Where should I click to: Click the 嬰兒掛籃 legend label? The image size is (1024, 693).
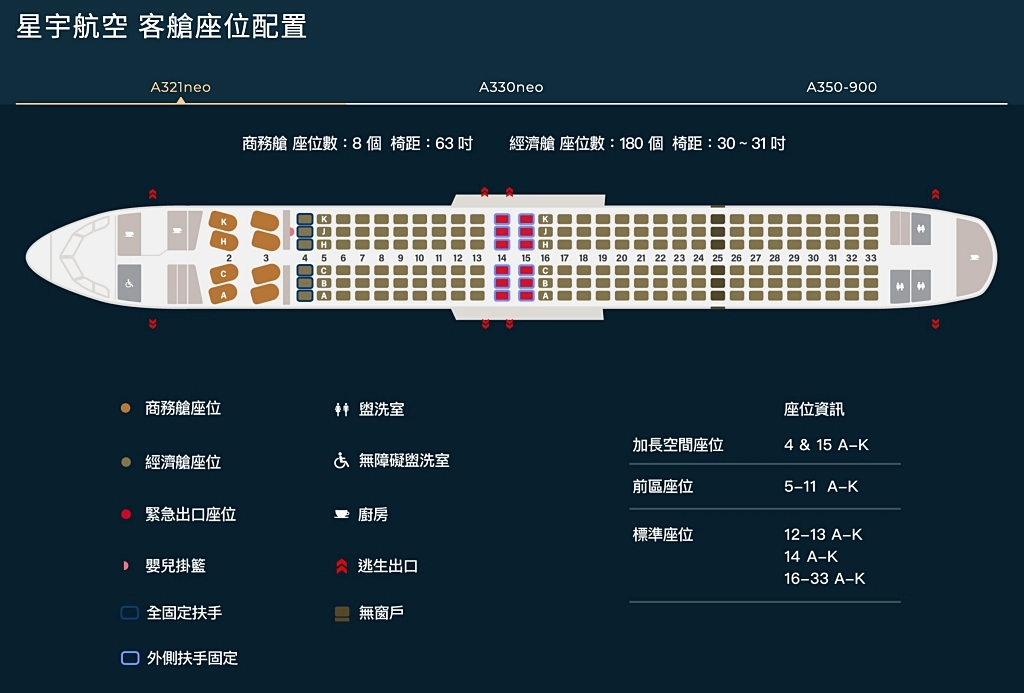175,566
